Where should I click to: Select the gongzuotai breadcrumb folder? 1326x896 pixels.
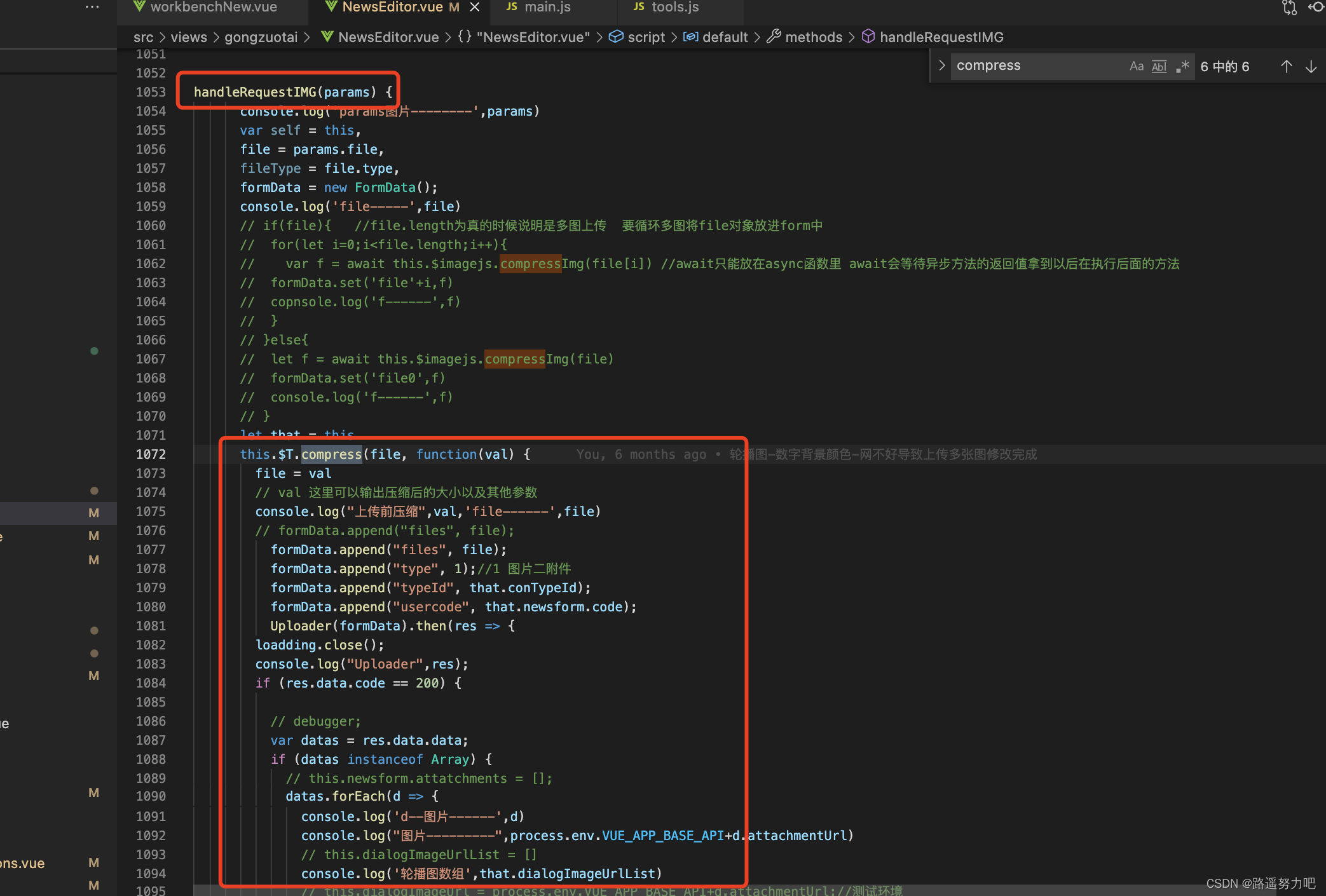pos(261,37)
